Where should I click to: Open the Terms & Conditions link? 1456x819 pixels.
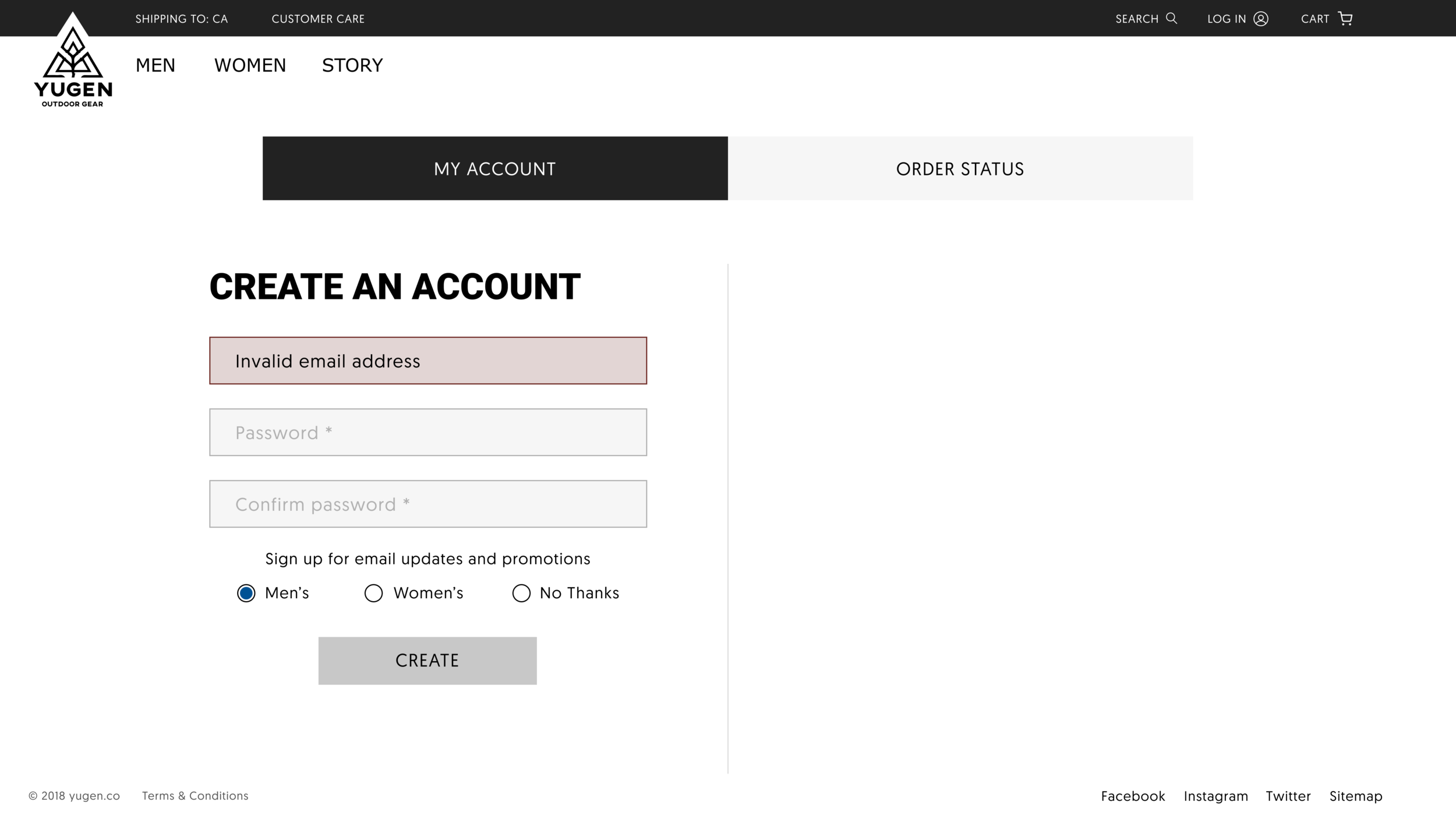click(x=195, y=796)
